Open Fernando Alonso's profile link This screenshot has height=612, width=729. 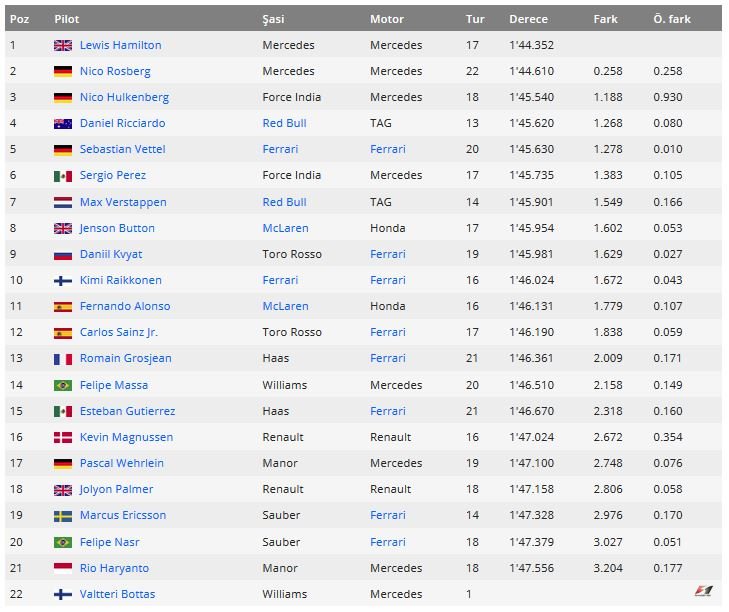tap(125, 306)
